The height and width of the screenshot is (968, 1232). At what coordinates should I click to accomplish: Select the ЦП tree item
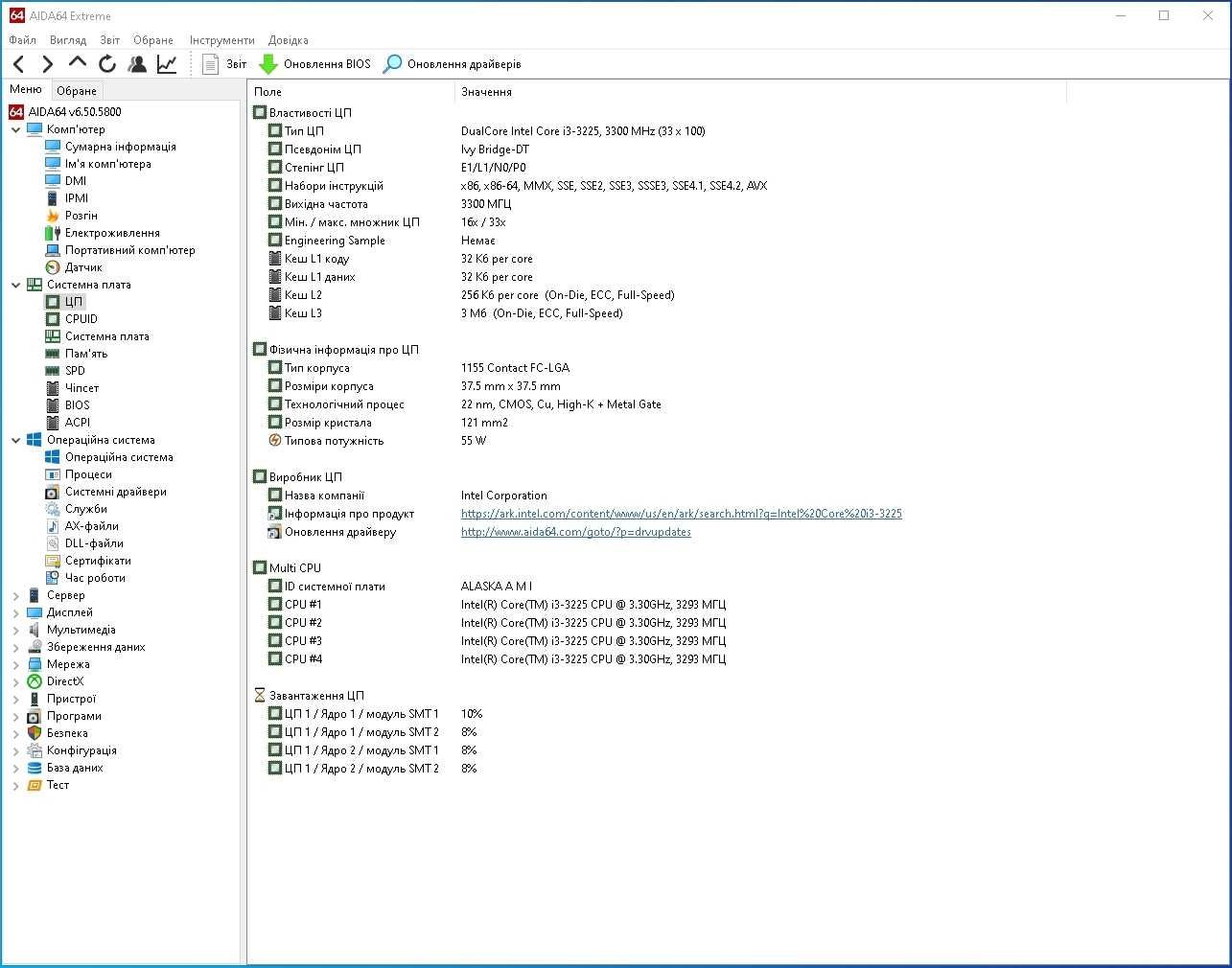click(x=74, y=302)
